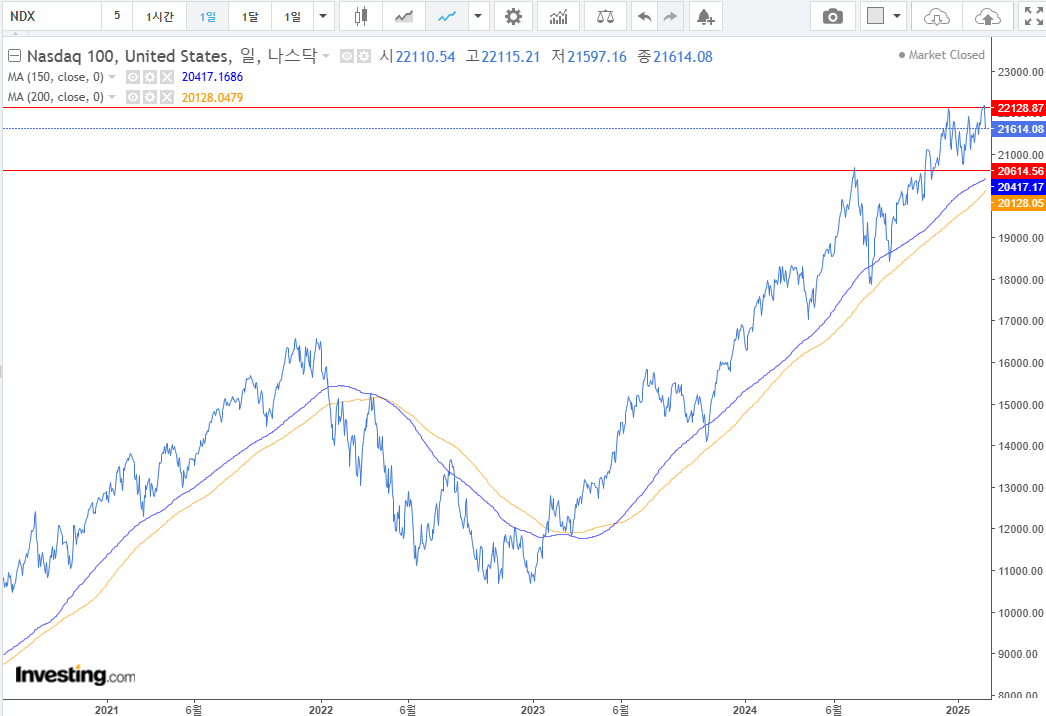The image size is (1046, 716).
Task: Hide the MA (150, close, 0) line
Action: pyautogui.click(x=133, y=77)
